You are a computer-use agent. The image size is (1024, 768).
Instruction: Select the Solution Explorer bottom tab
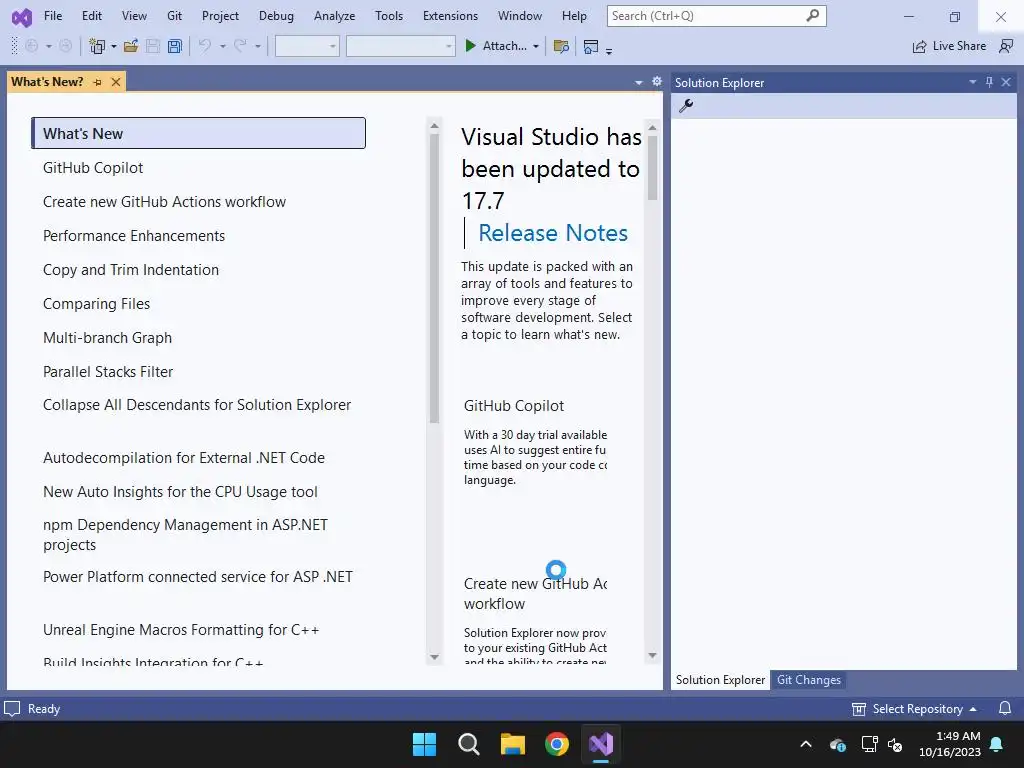click(720, 680)
